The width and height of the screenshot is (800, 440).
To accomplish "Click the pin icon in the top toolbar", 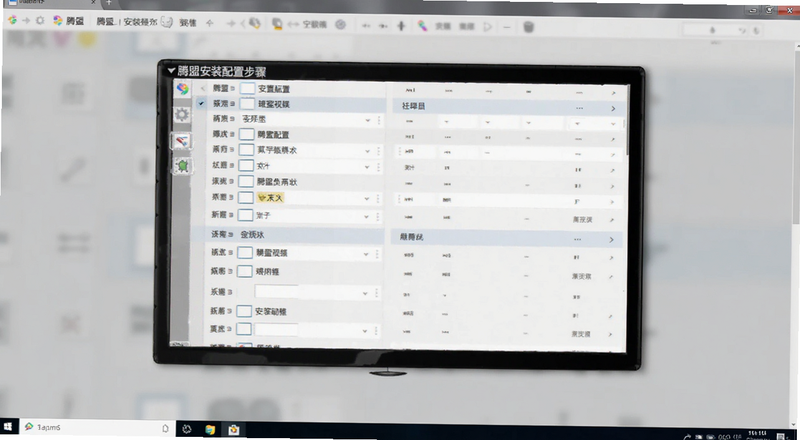I will point(401,26).
